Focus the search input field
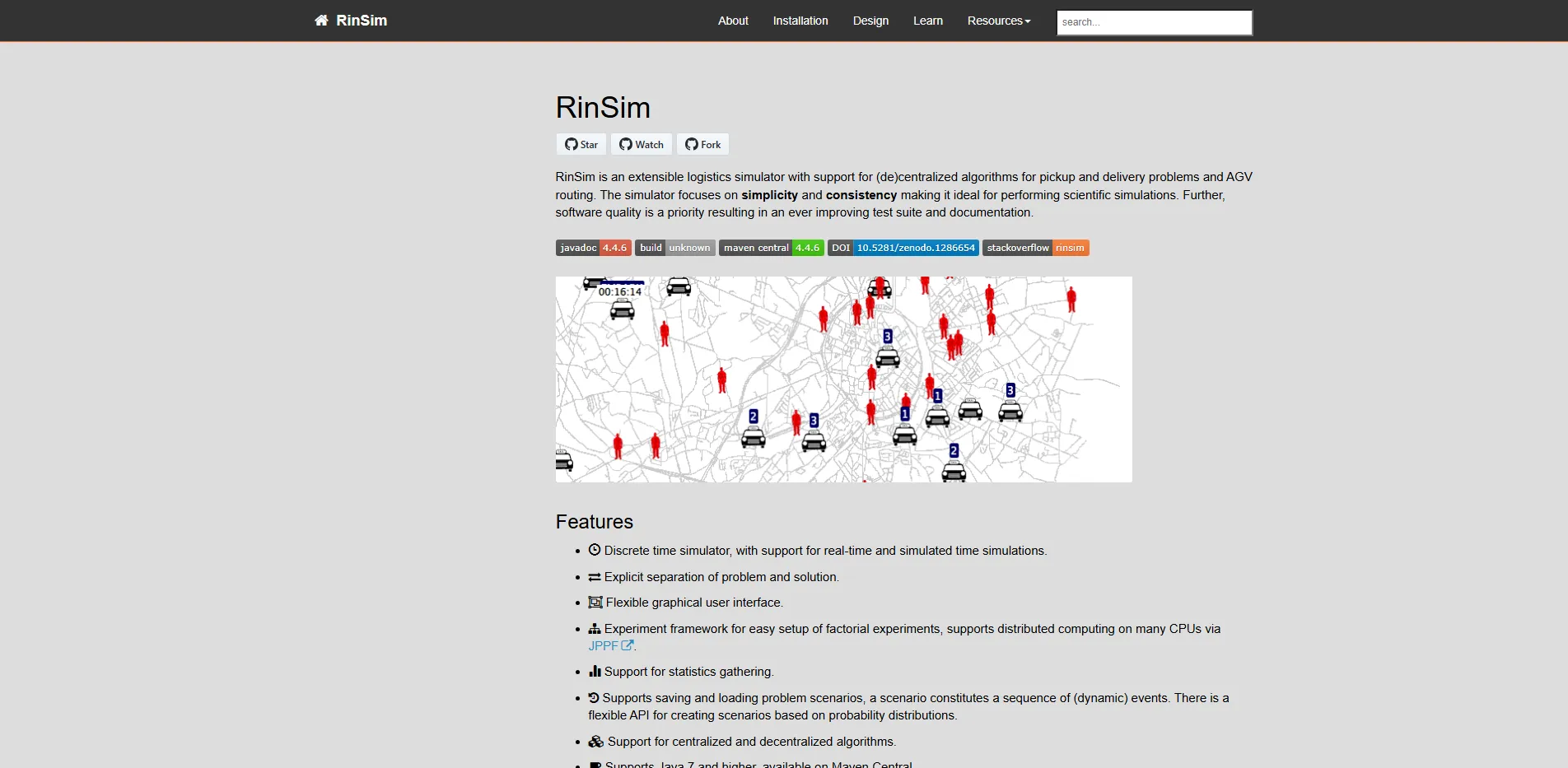 (1155, 22)
